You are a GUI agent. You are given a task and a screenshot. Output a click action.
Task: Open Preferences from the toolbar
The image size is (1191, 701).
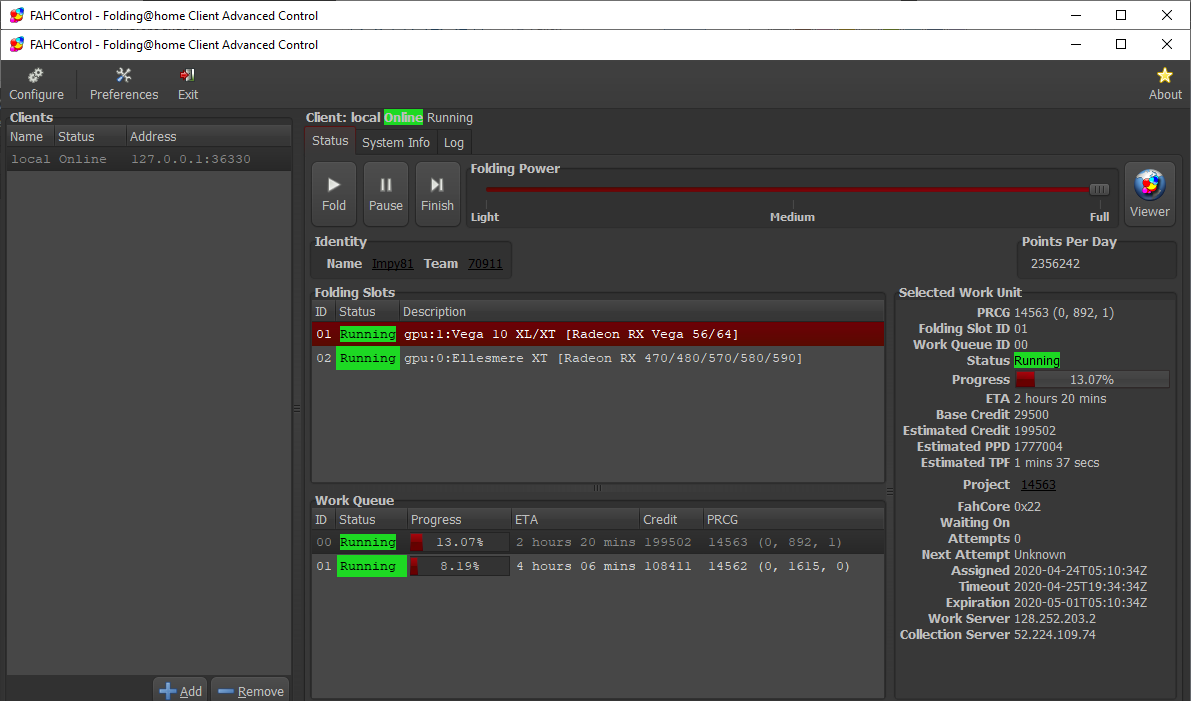click(124, 84)
